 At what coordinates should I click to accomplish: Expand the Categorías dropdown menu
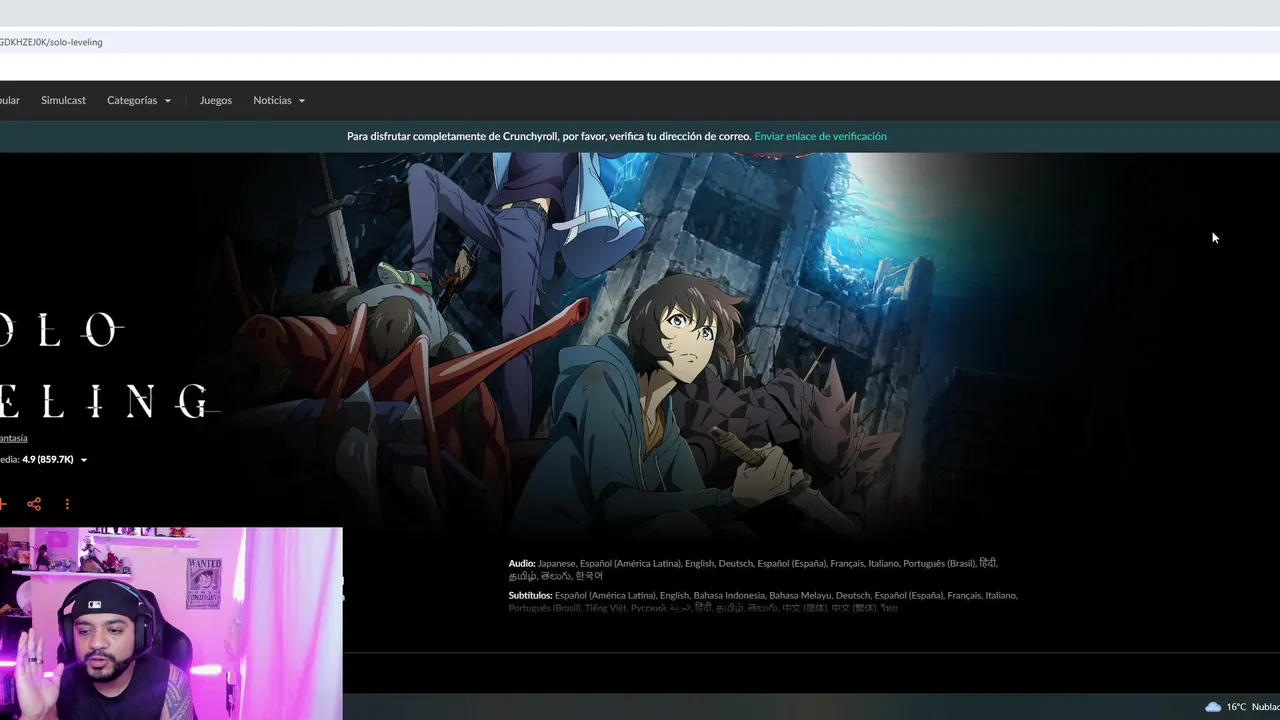[x=139, y=100]
